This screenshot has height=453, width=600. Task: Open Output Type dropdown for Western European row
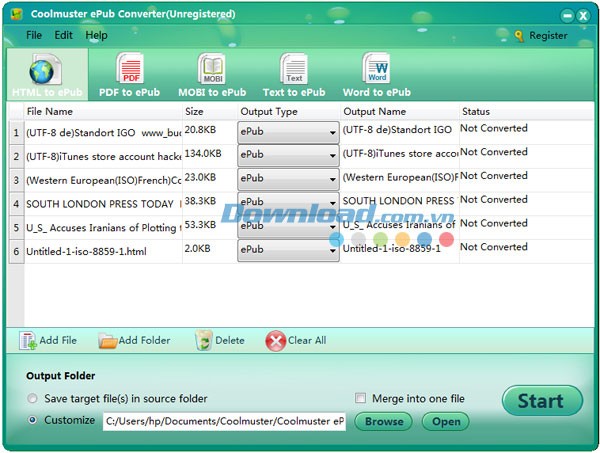(288, 179)
